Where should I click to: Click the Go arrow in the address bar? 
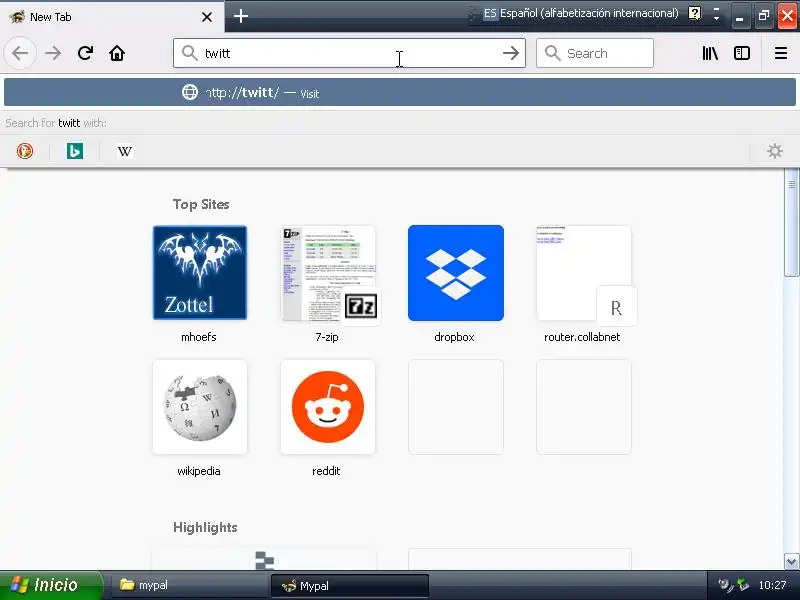tap(510, 53)
